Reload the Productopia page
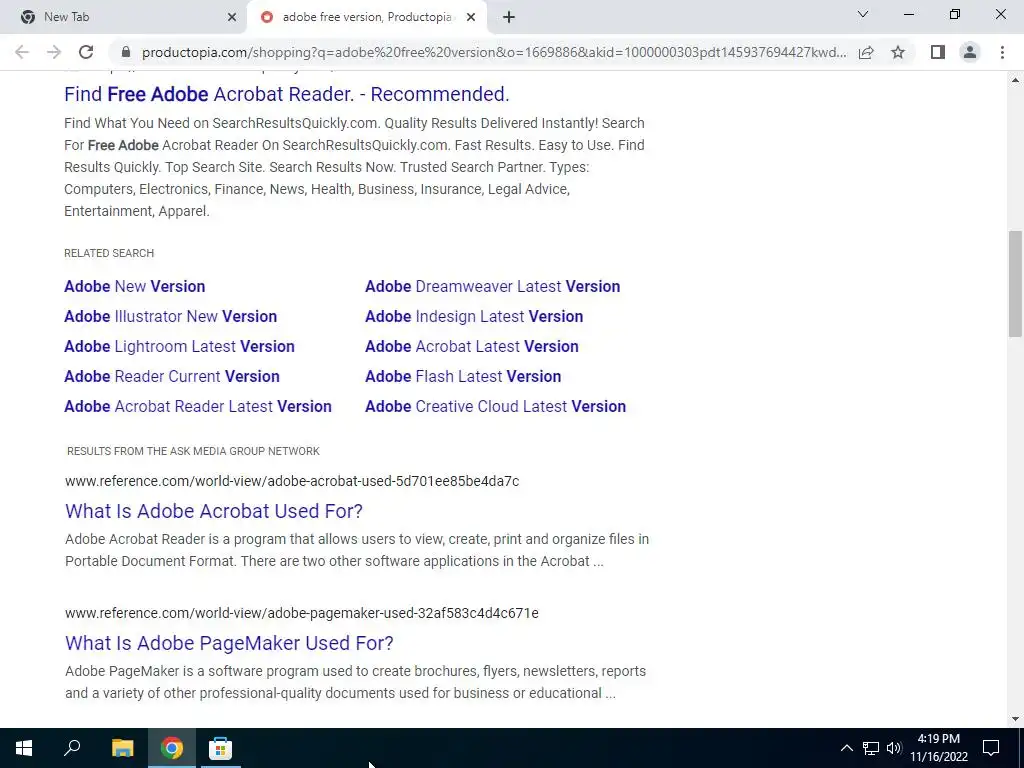 coord(86,52)
